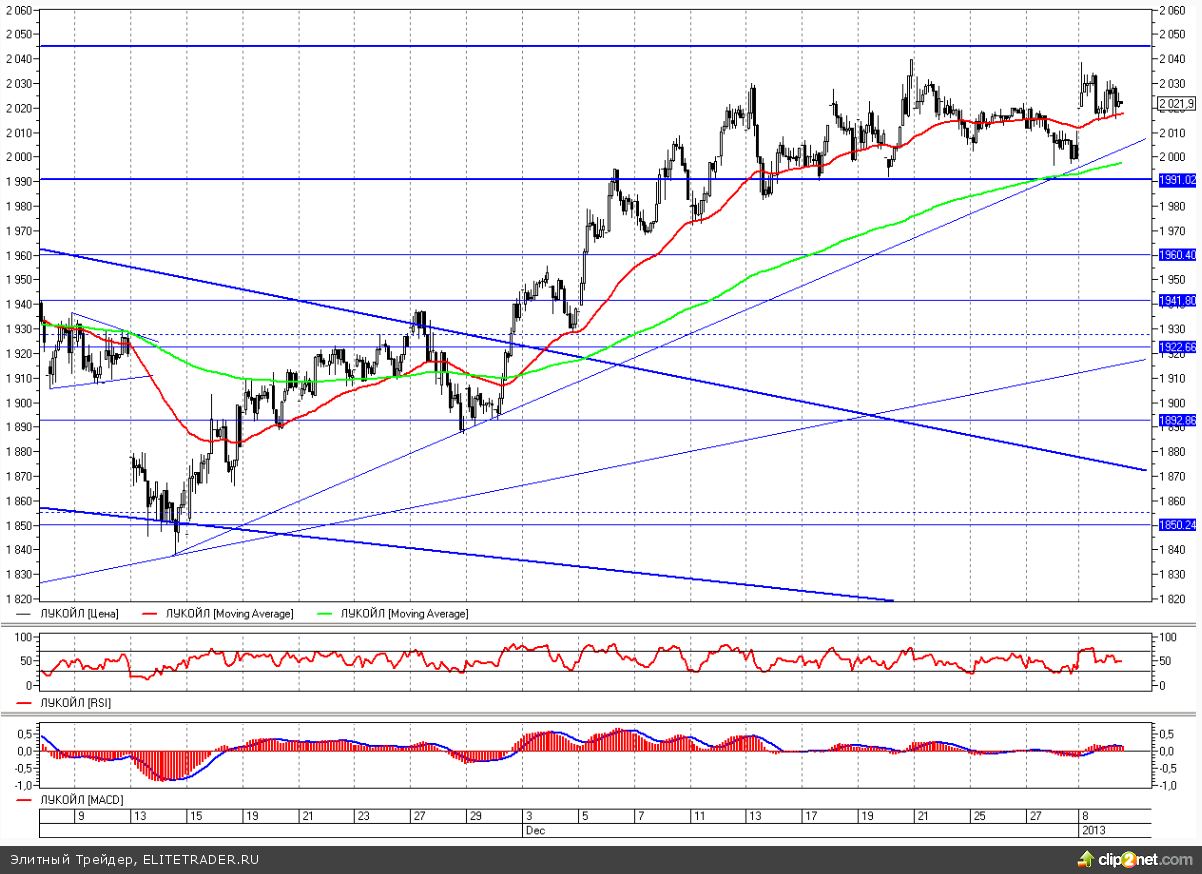
Task: Click the 1960.40 price level label
Action: [x=1176, y=255]
